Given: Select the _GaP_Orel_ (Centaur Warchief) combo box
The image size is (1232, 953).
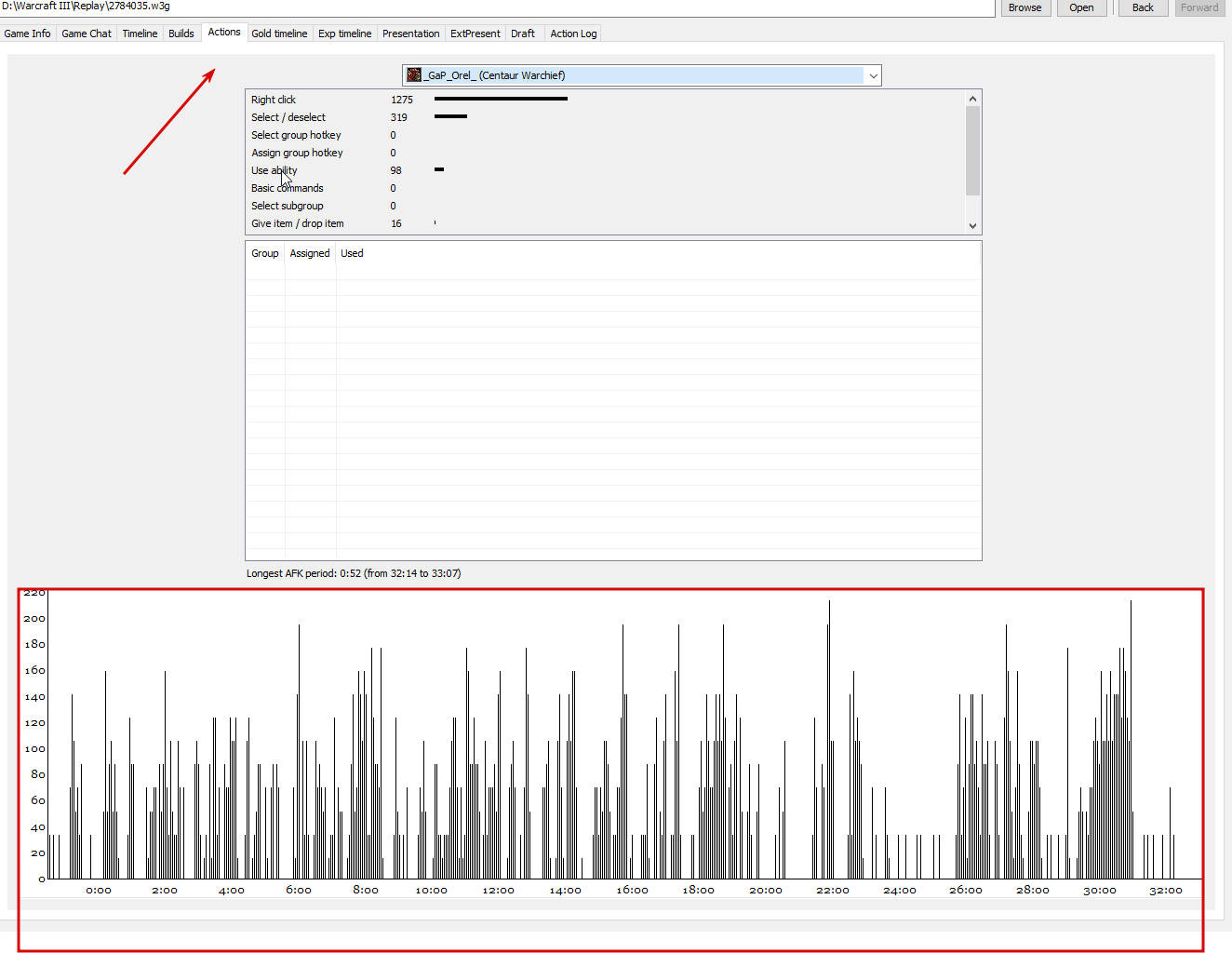Looking at the screenshot, I should (x=641, y=75).
